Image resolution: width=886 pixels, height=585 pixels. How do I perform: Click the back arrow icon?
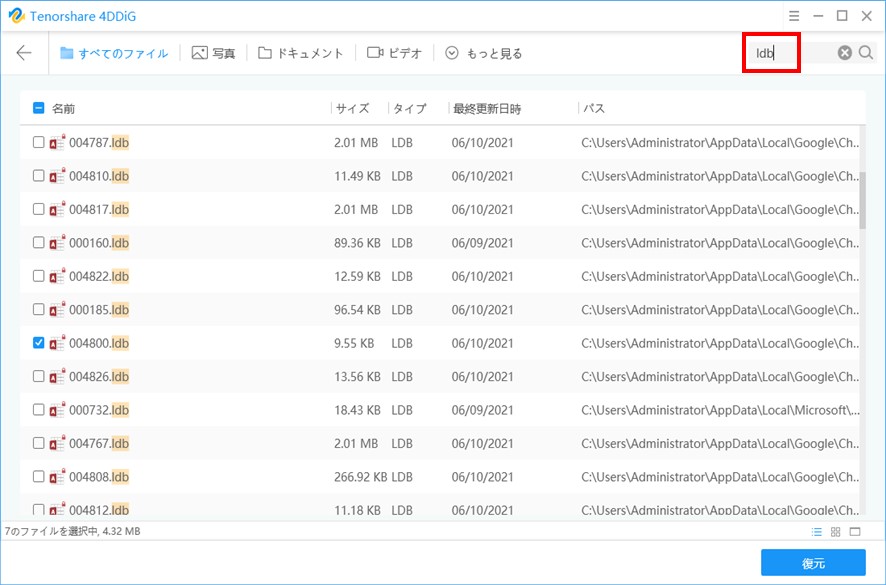(x=24, y=53)
